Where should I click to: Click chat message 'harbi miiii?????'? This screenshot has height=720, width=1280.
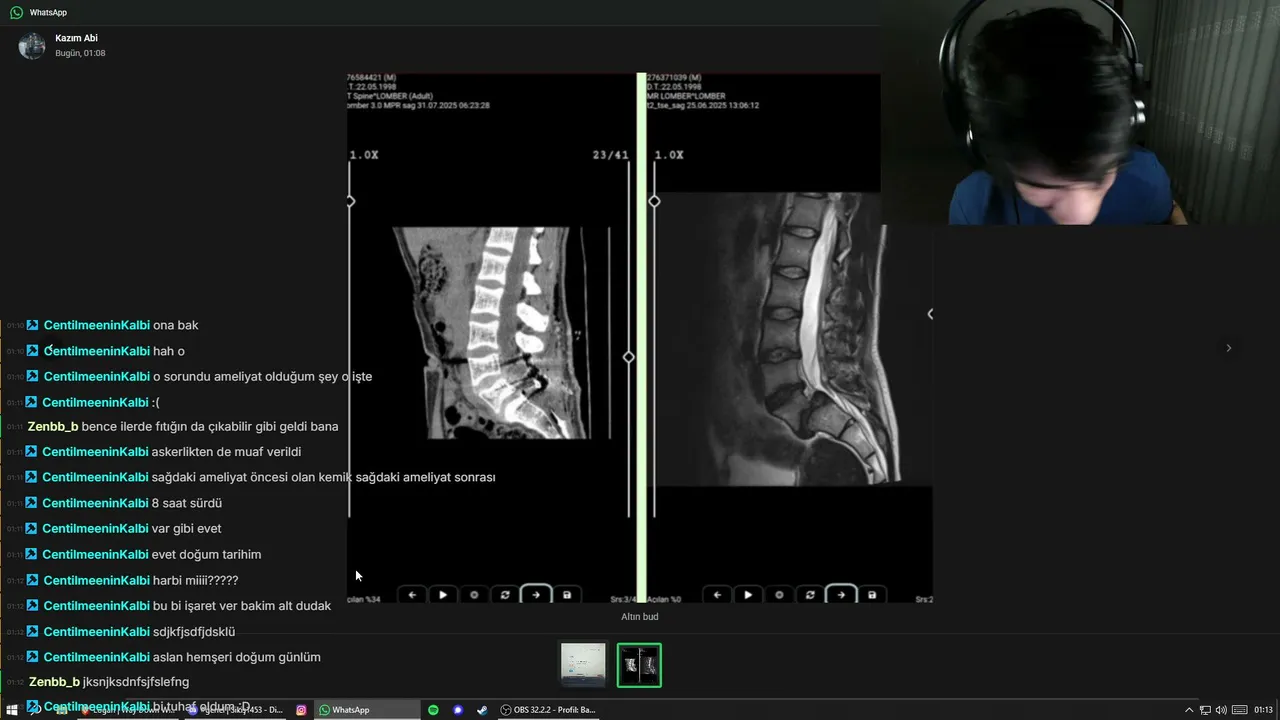[x=195, y=580]
